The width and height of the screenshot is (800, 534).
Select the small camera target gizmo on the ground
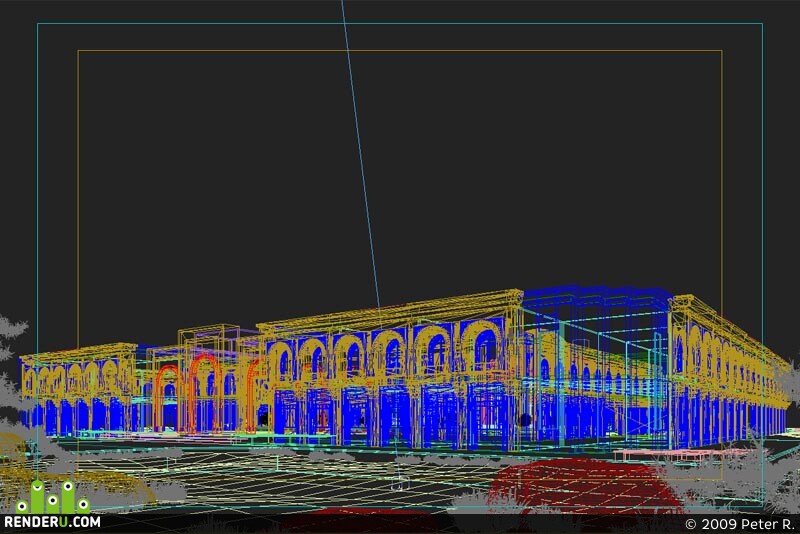(399, 482)
